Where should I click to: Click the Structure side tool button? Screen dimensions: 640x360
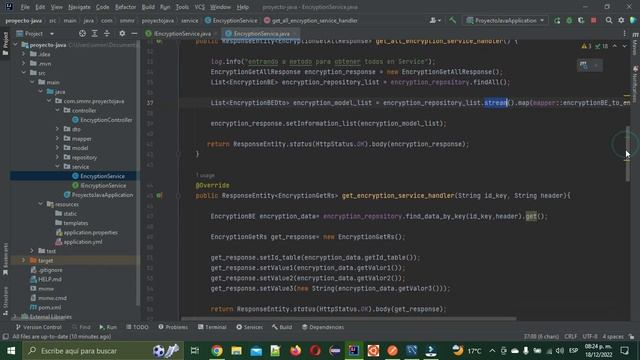[x=5, y=300]
